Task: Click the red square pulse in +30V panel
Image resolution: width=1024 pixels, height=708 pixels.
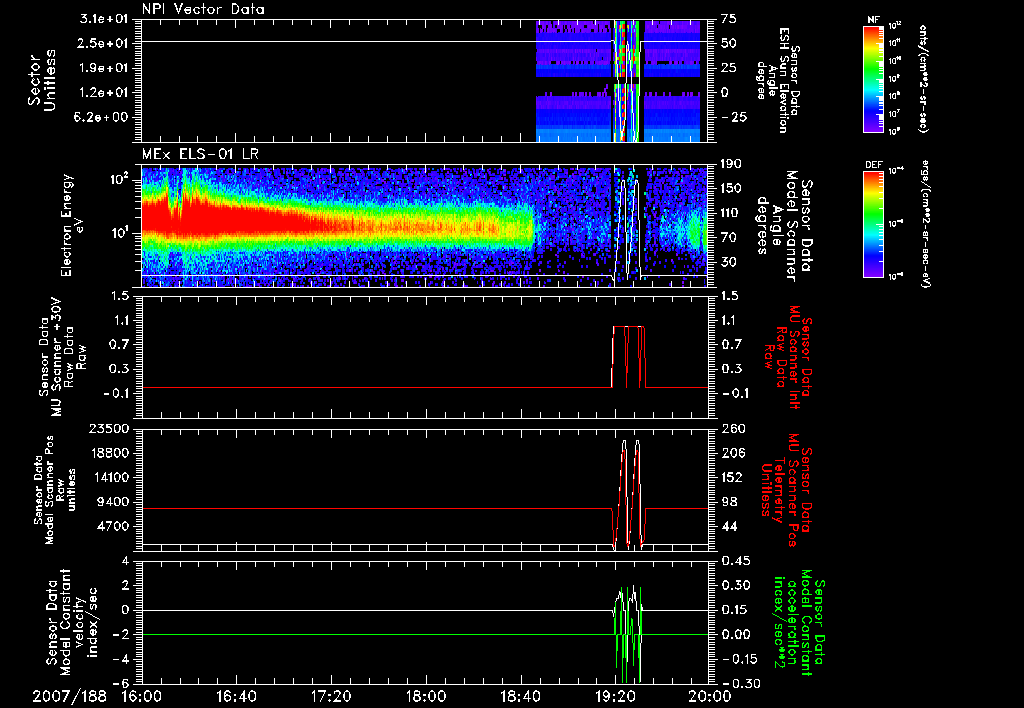Action: coord(628,357)
